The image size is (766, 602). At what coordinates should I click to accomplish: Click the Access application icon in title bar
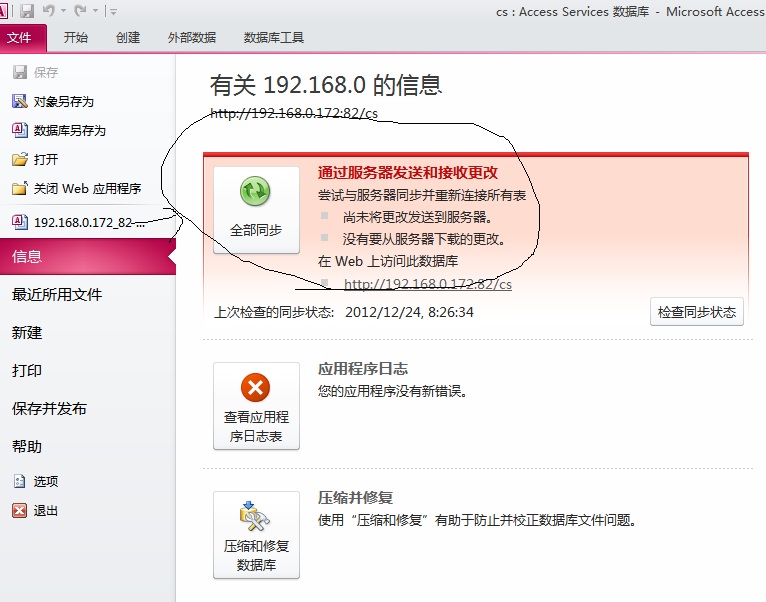(x=3, y=11)
